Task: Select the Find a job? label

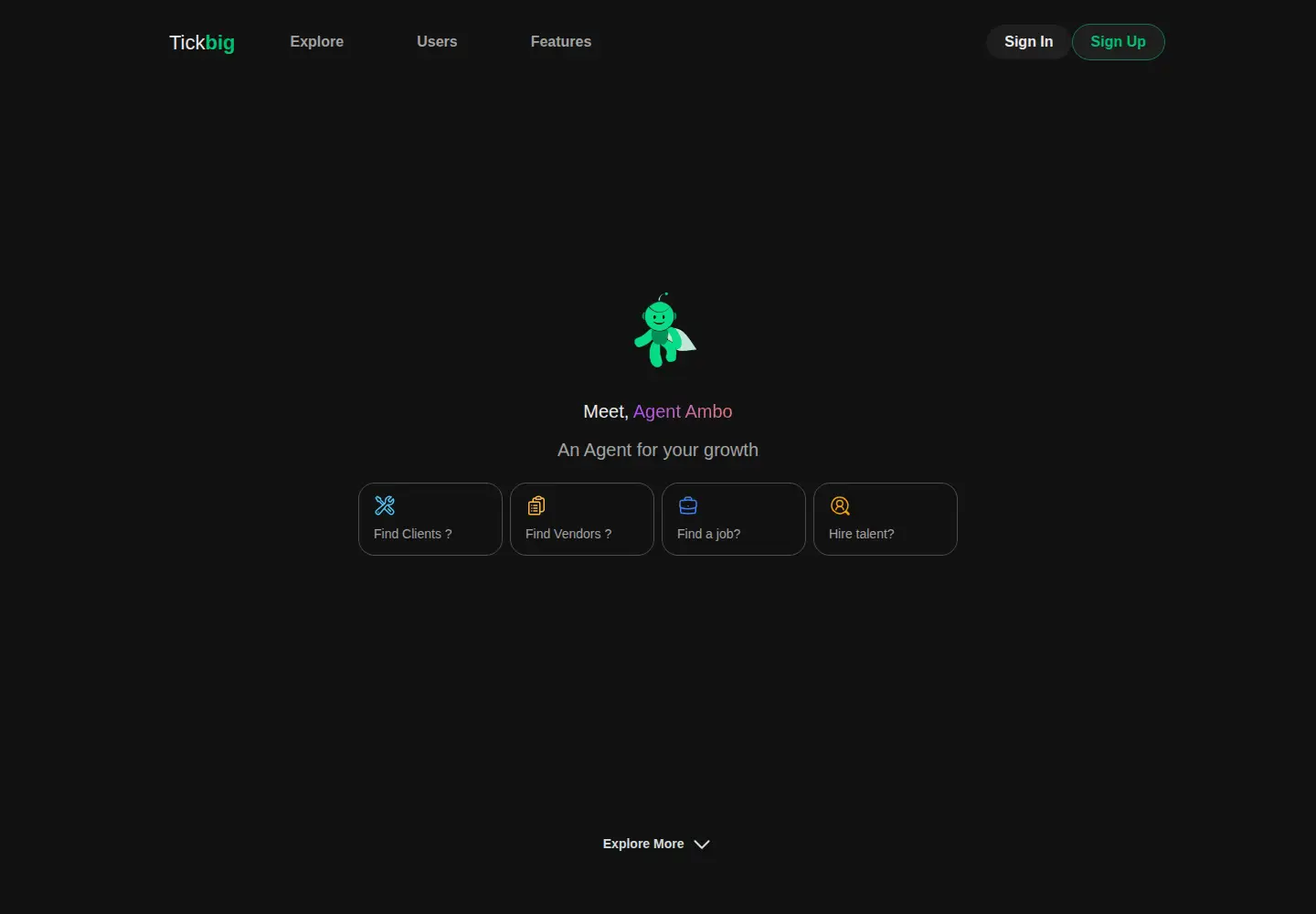Action: pyautogui.click(x=709, y=534)
